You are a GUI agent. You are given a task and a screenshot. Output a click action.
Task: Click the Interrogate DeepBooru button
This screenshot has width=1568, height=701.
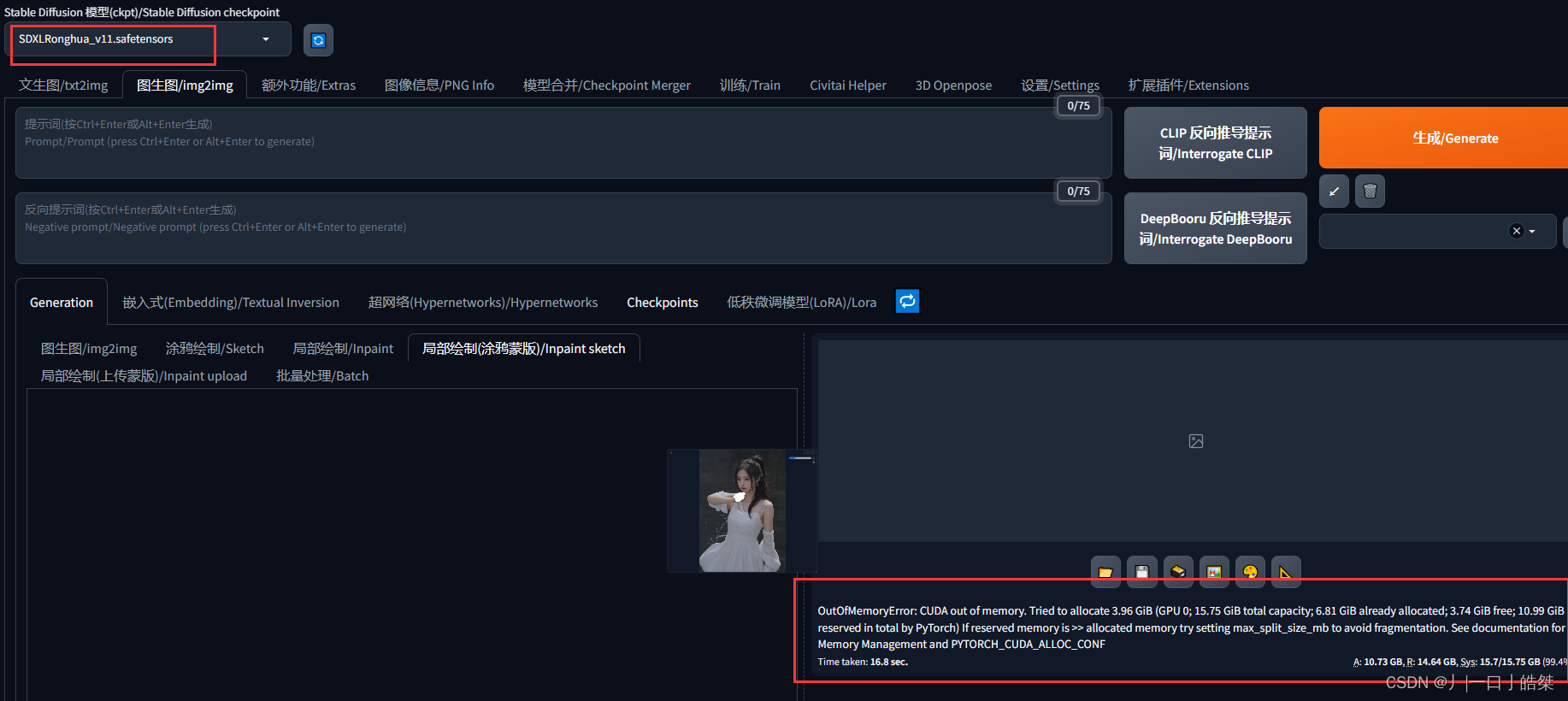click(x=1215, y=228)
